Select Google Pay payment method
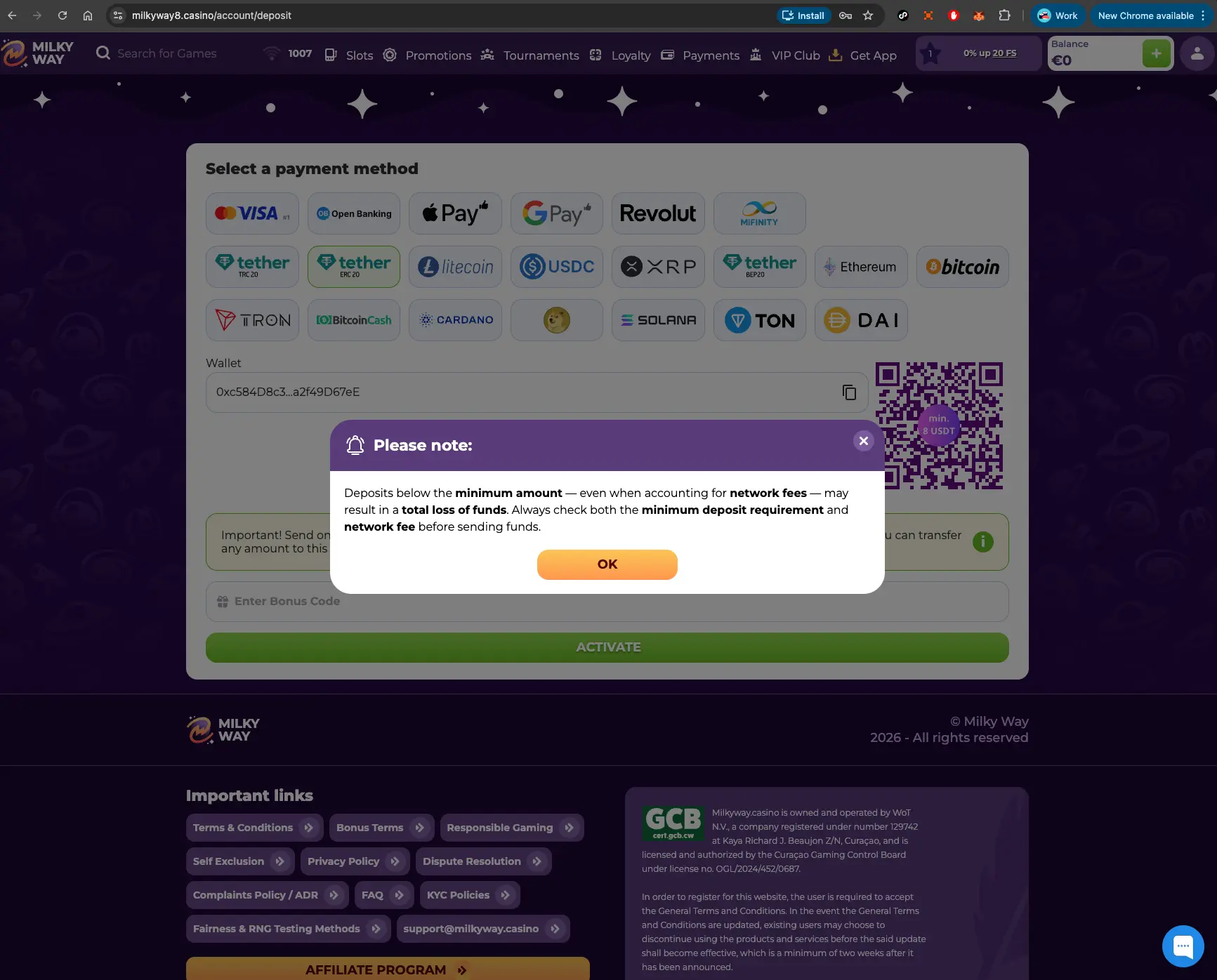The width and height of the screenshot is (1217, 980). [557, 213]
